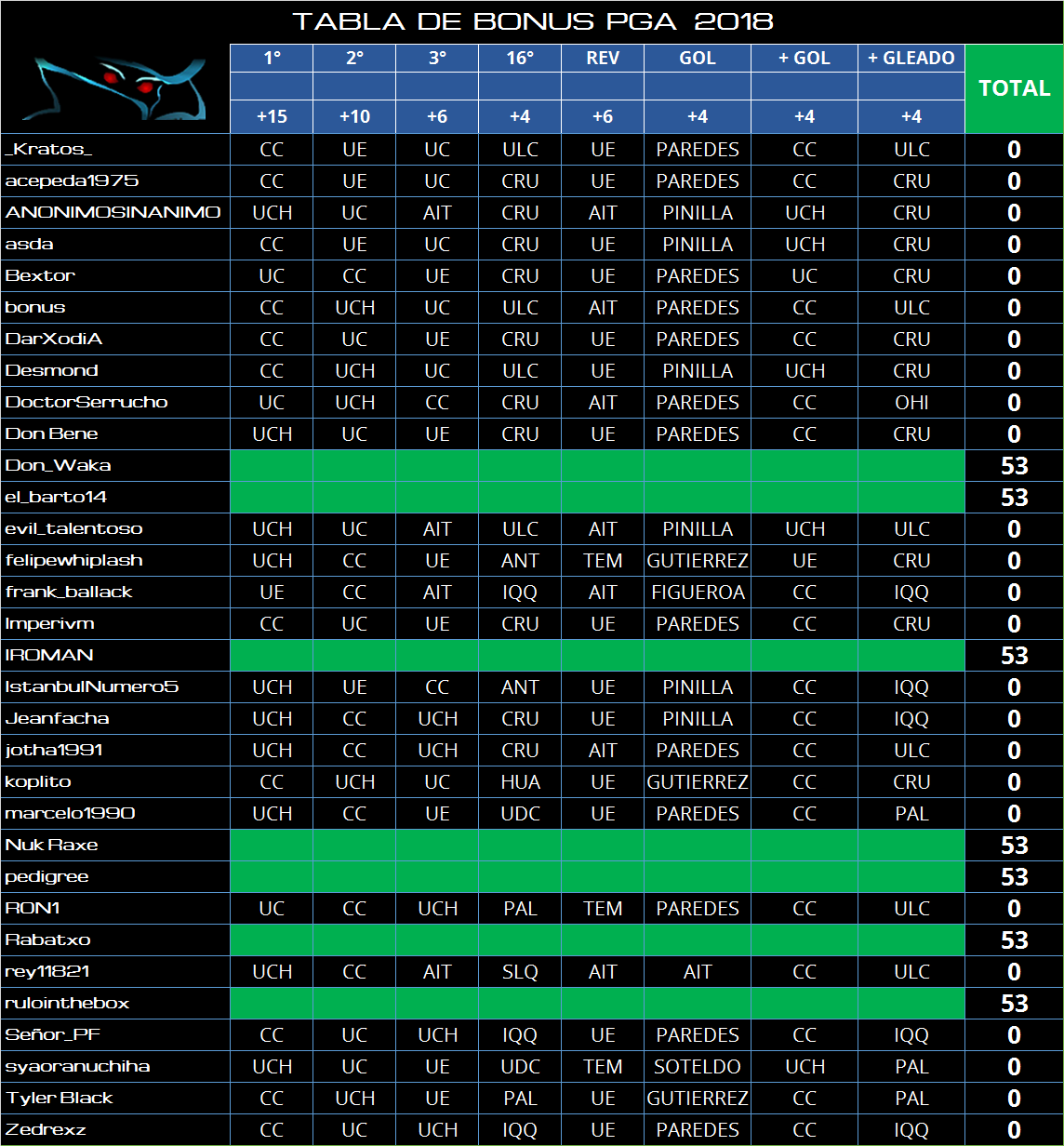Select the REV column header
Image resolution: width=1064 pixels, height=1146 pixels.
pos(603,58)
